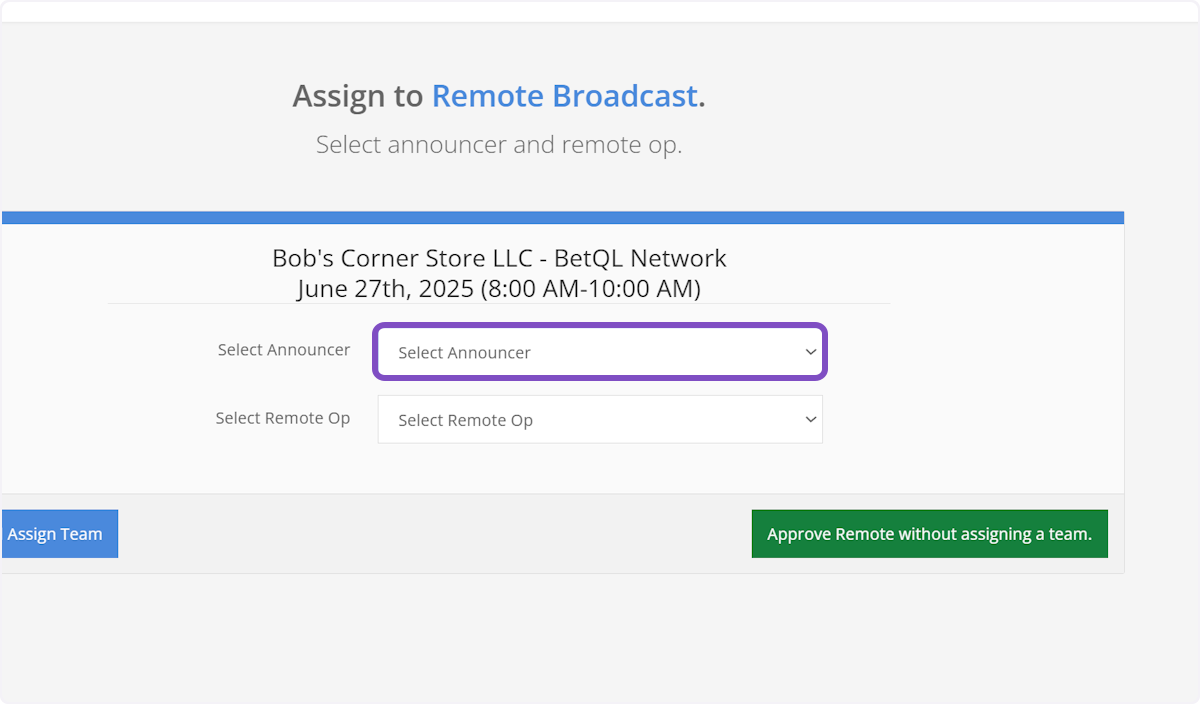
Task: Click the '(8:00 AM-10:00 AM)' time range text
Action: (590, 289)
